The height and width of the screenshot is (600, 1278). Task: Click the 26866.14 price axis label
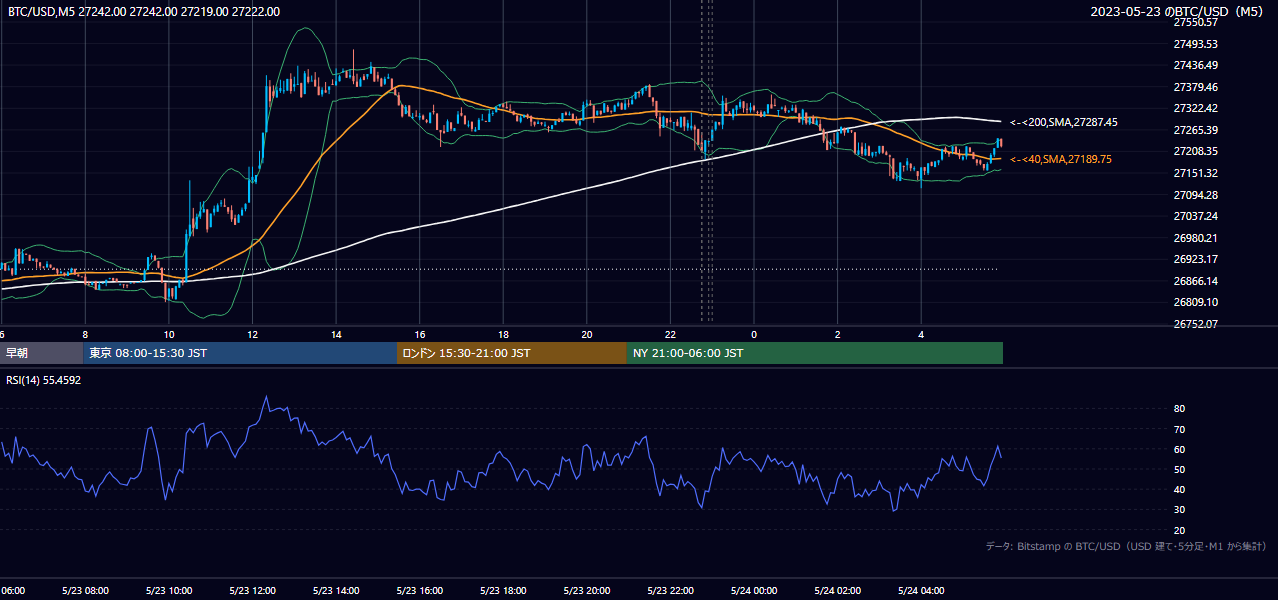coord(1195,281)
